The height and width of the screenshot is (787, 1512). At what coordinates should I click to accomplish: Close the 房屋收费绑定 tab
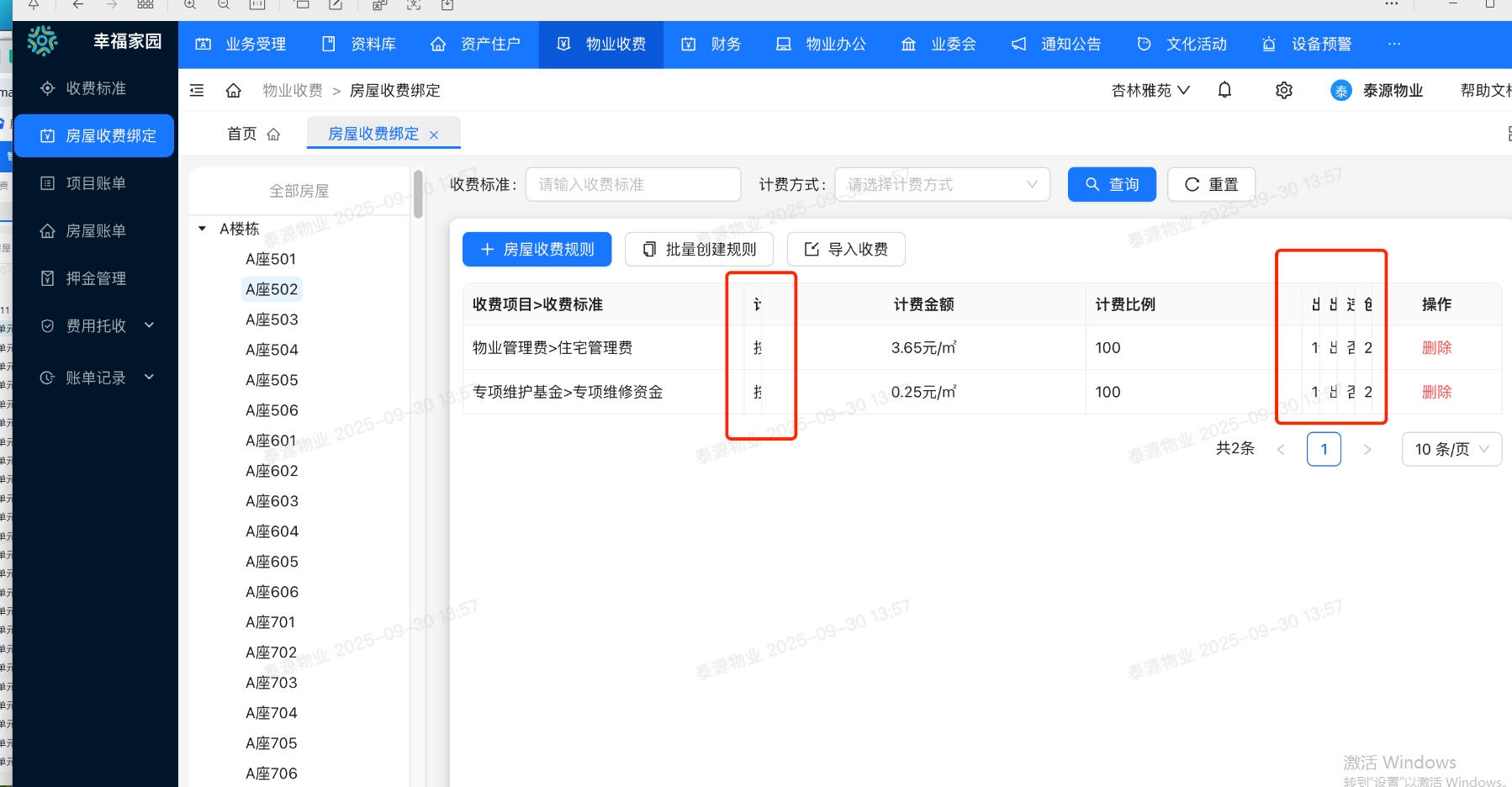434,135
